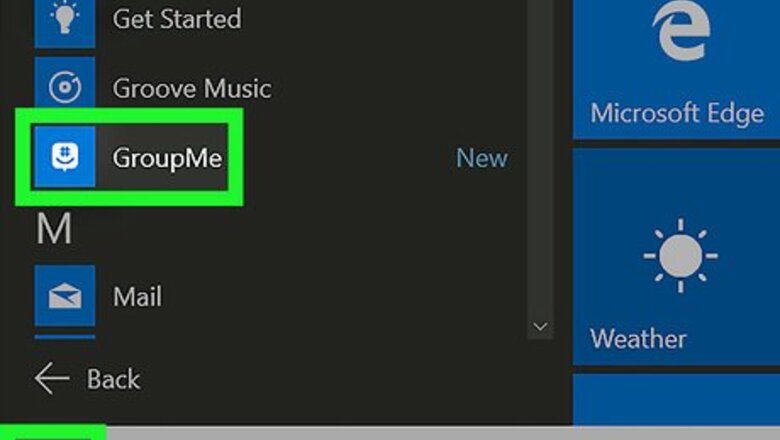The image size is (780, 440).
Task: Open the Microsoft Edge tile label
Action: (676, 113)
